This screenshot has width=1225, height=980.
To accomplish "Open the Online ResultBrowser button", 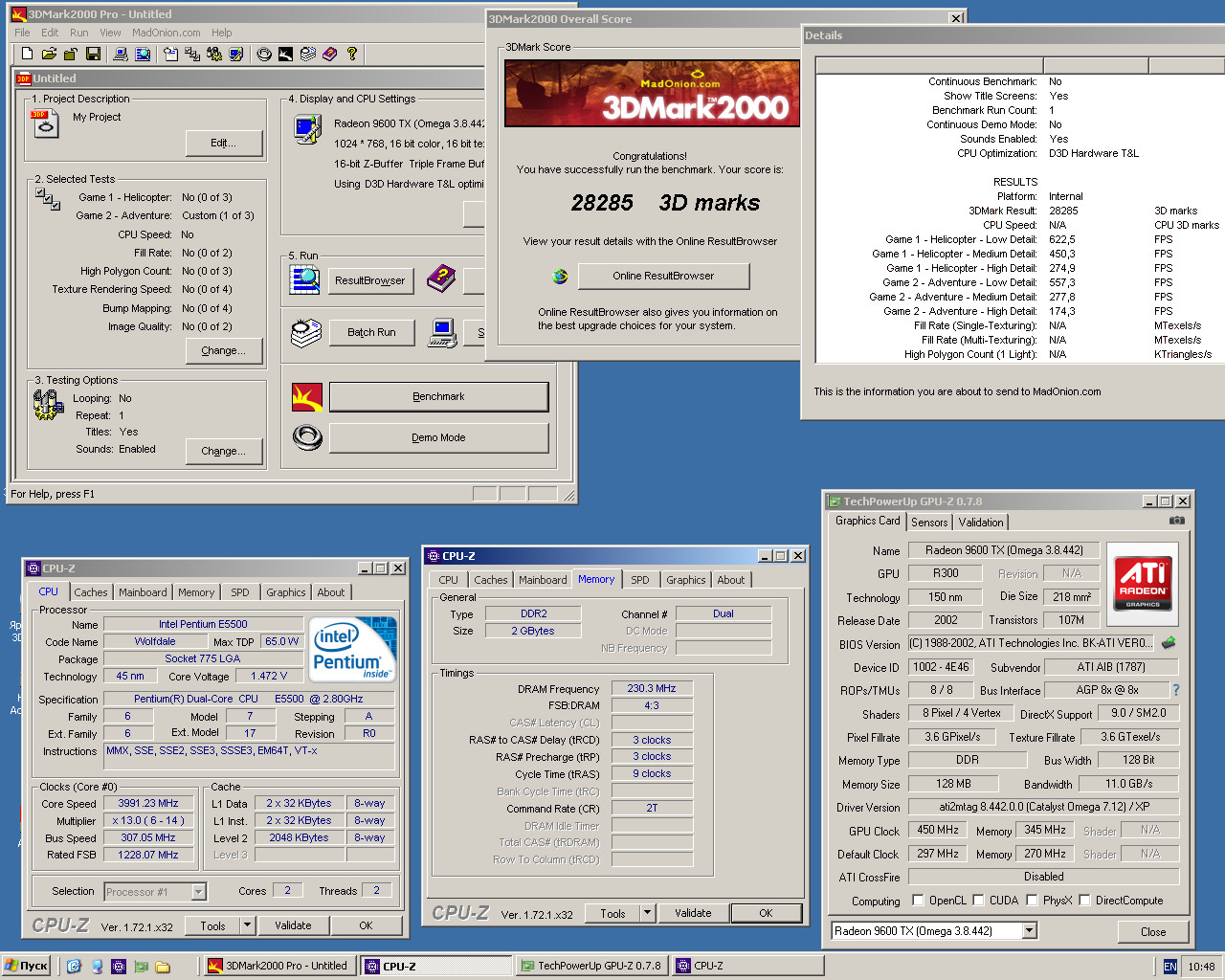I will (663, 276).
